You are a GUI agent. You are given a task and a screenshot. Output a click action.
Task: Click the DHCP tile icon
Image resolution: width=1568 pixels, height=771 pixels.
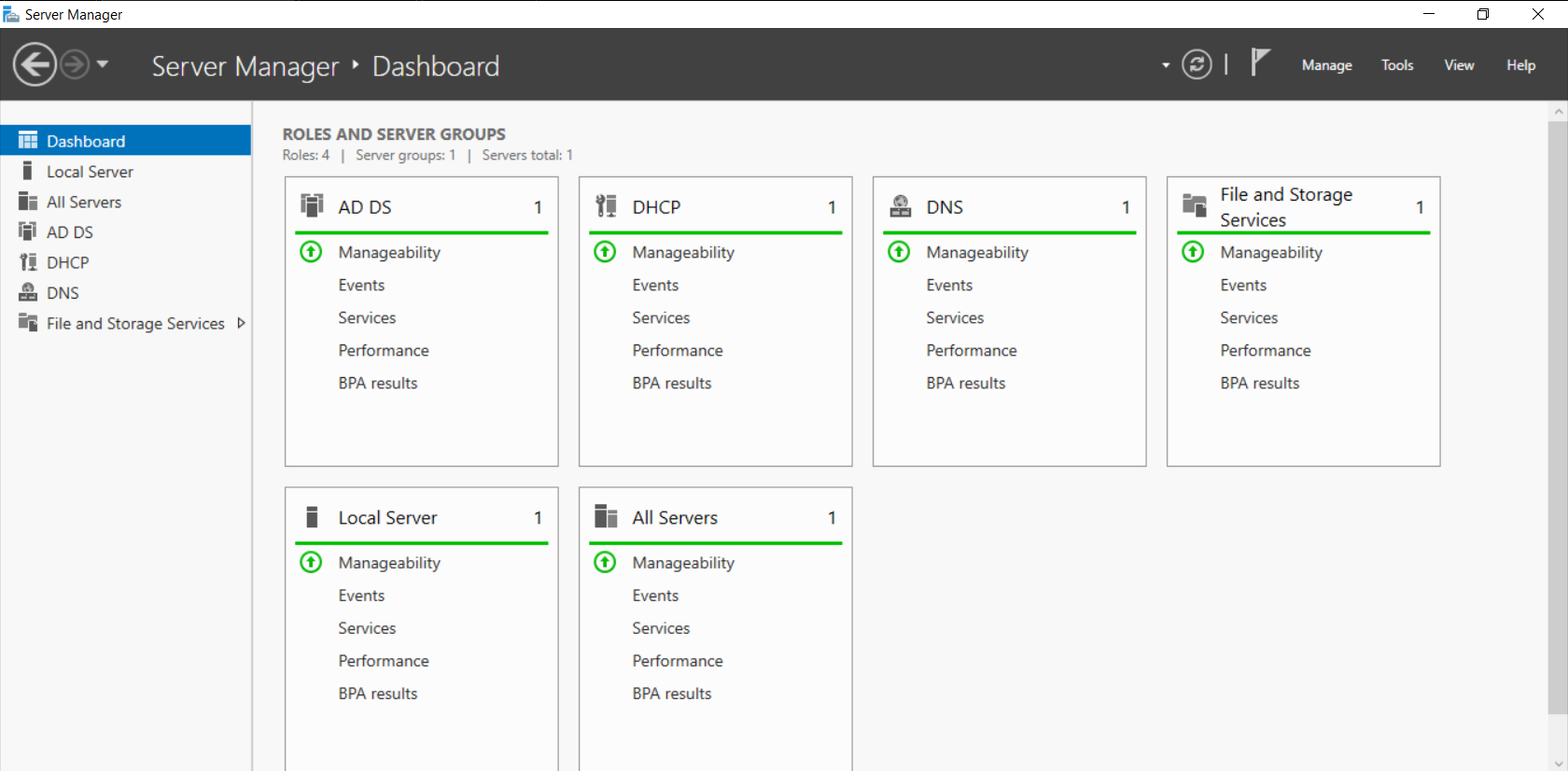point(606,205)
